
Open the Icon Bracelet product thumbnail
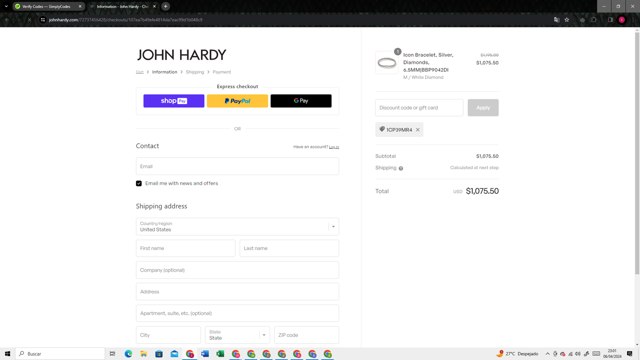click(387, 63)
